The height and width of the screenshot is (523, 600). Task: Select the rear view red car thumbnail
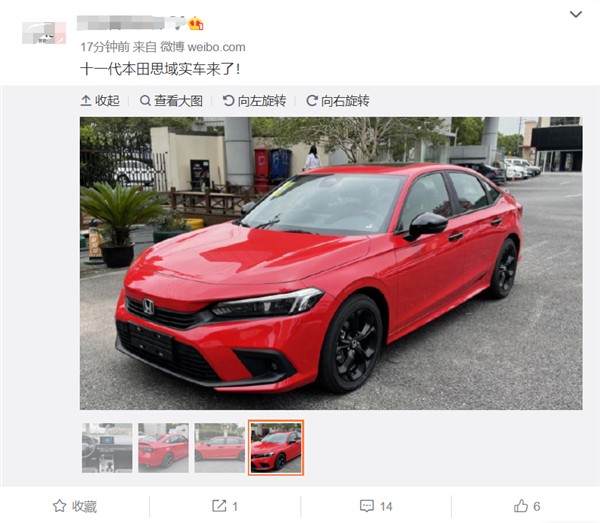163,448
